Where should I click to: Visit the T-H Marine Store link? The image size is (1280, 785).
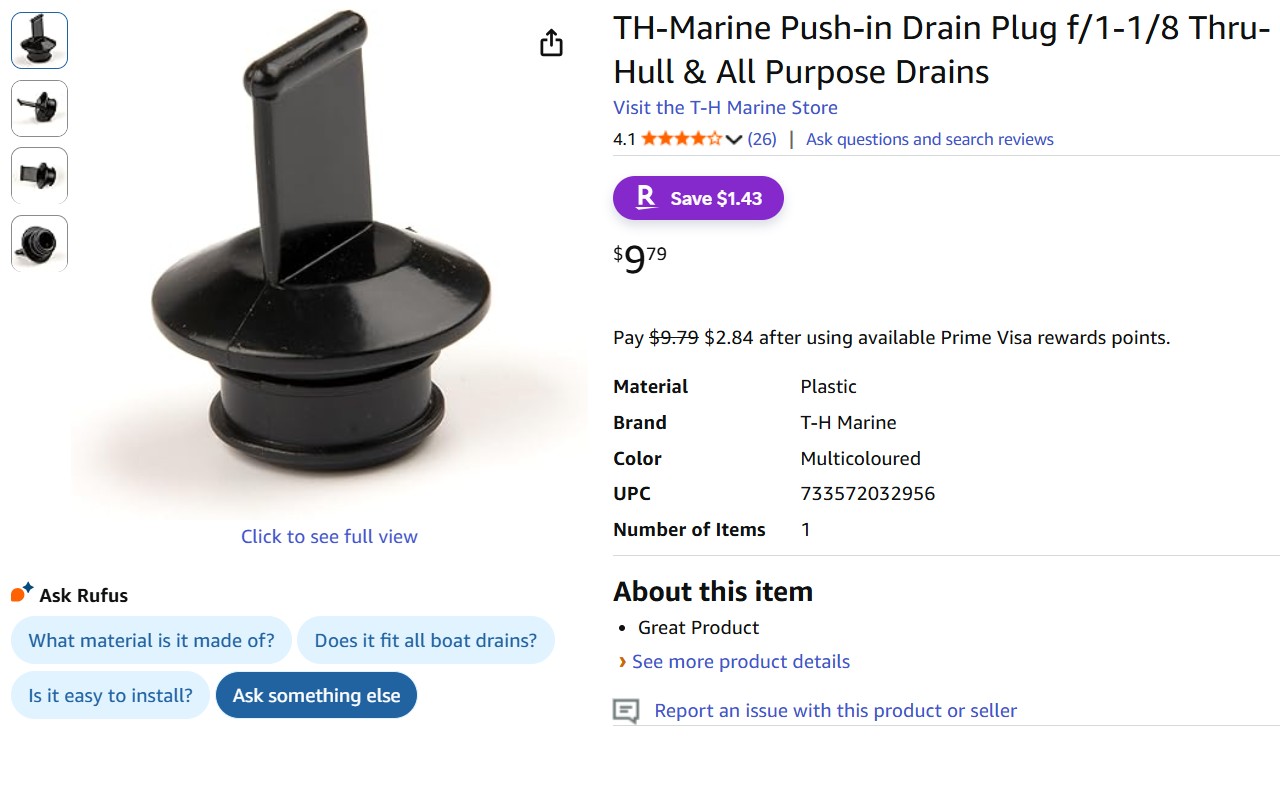tap(725, 107)
